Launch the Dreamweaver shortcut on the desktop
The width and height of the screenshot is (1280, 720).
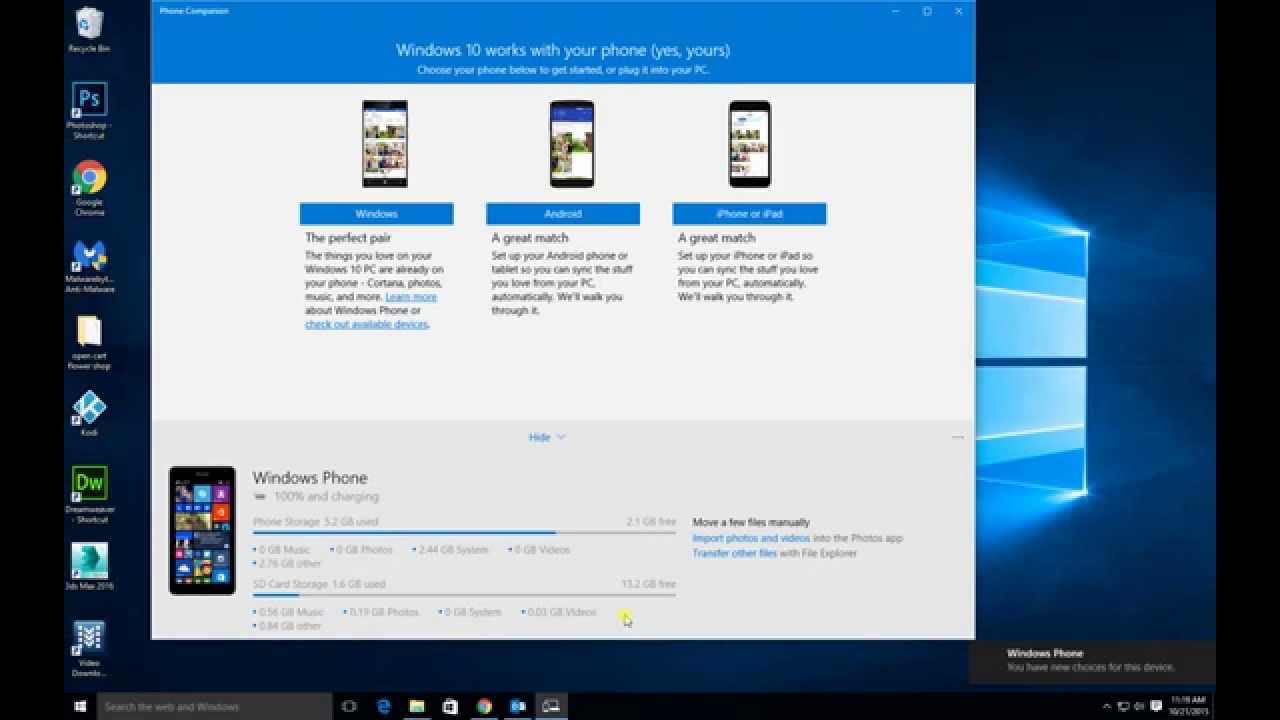89,495
